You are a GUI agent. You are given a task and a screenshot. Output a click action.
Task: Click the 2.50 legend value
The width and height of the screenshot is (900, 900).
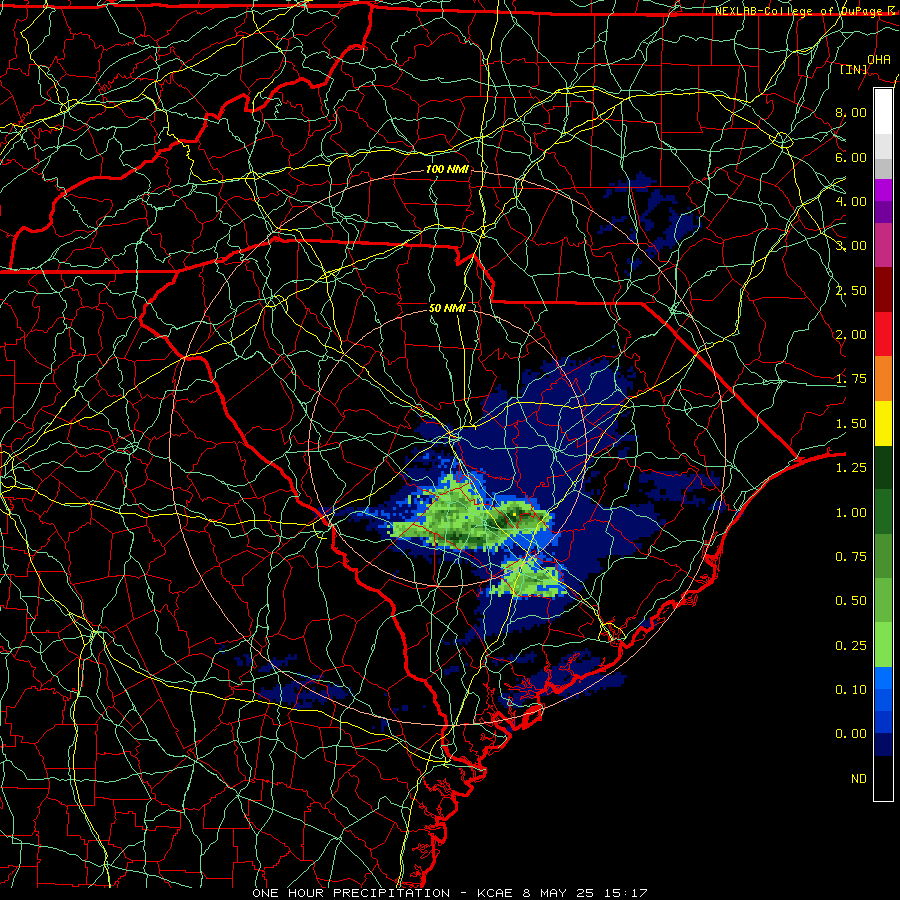point(851,290)
